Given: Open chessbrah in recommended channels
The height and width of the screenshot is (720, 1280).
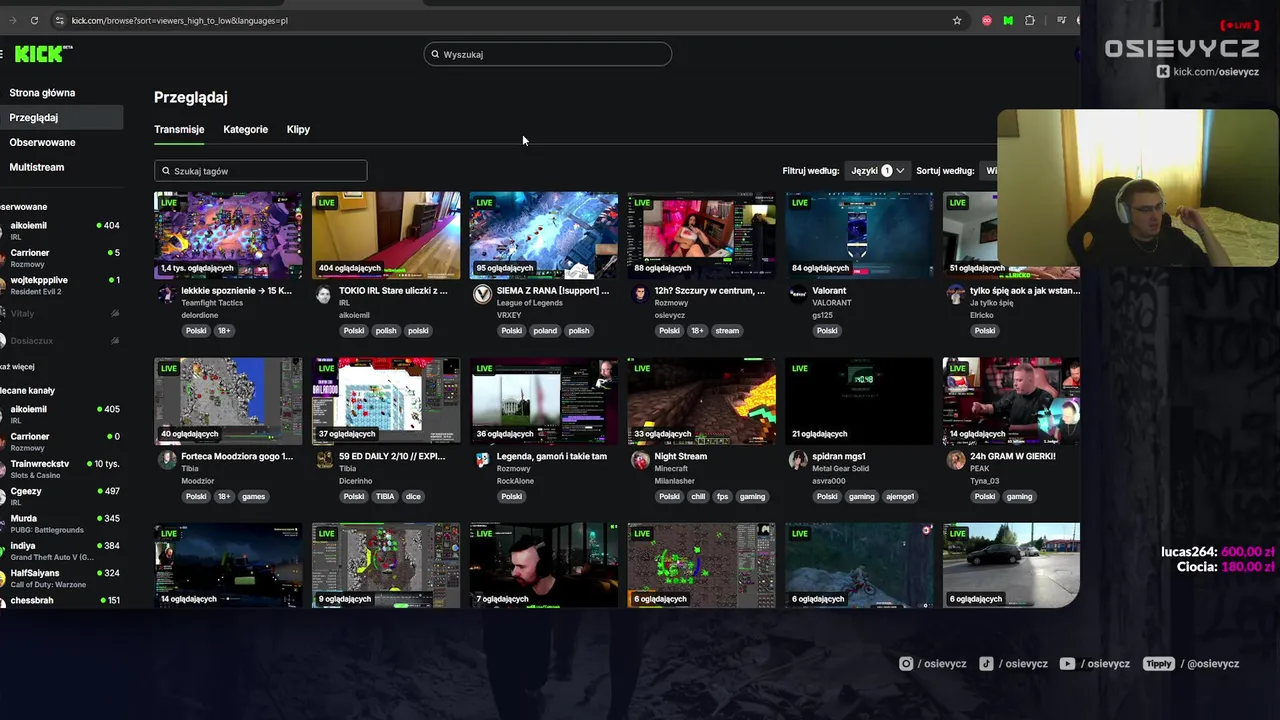Looking at the screenshot, I should click(x=60, y=601).
